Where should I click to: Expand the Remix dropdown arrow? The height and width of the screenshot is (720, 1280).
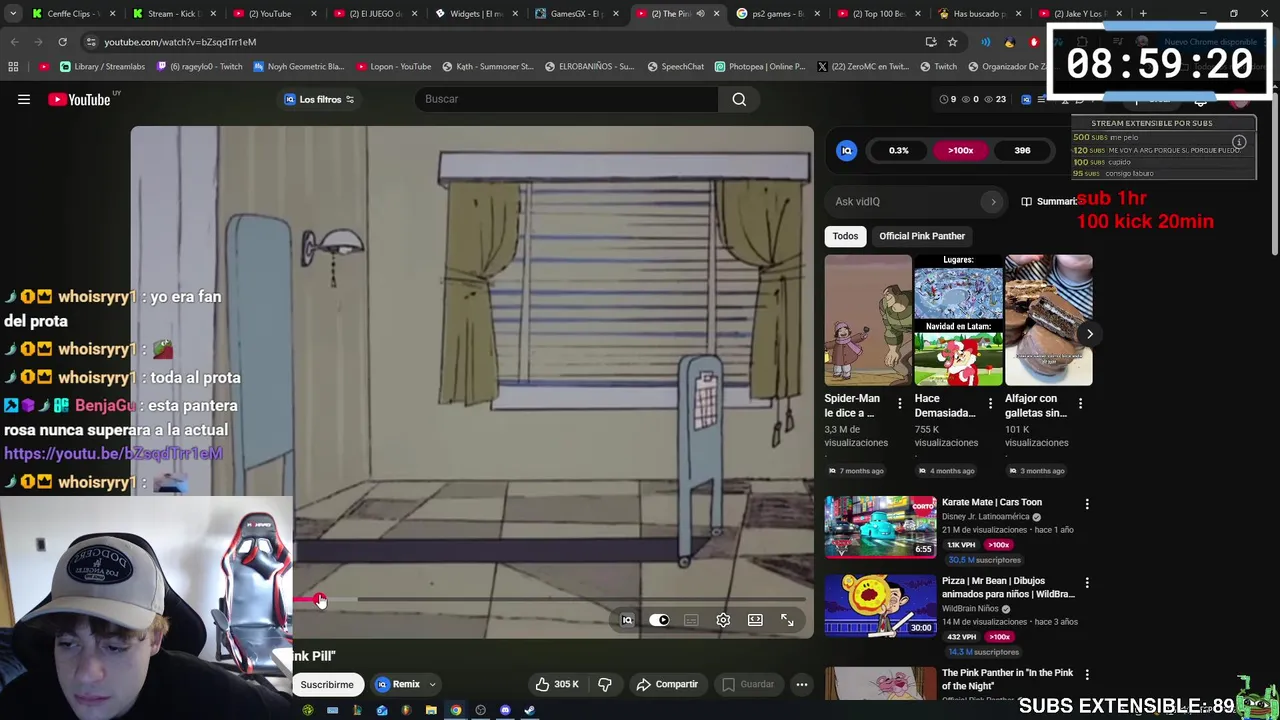tap(432, 685)
